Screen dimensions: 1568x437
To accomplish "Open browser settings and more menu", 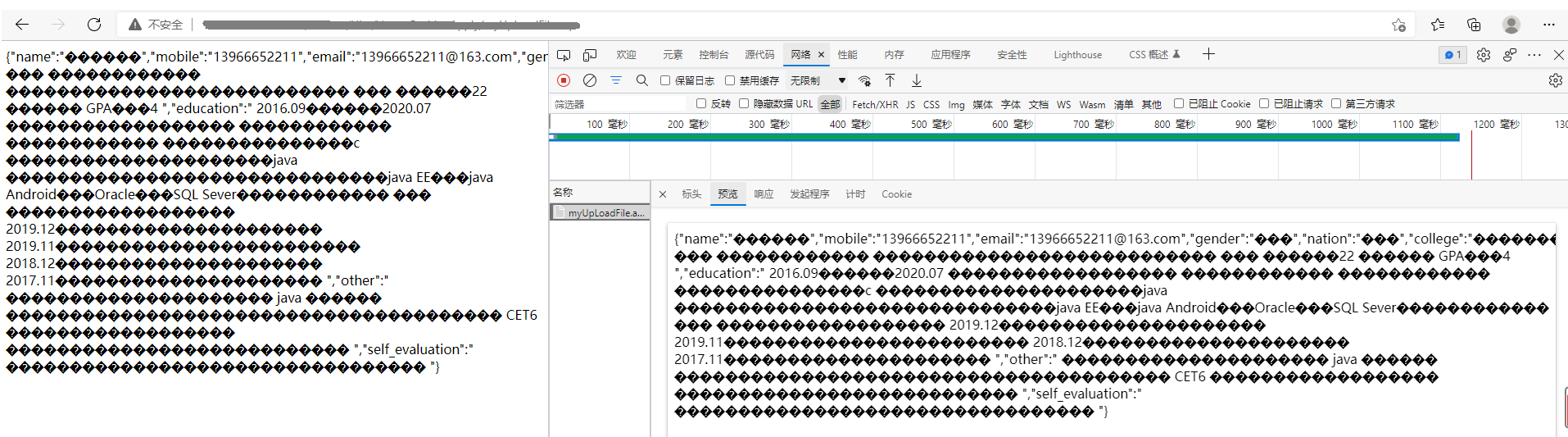I will coord(1548,25).
